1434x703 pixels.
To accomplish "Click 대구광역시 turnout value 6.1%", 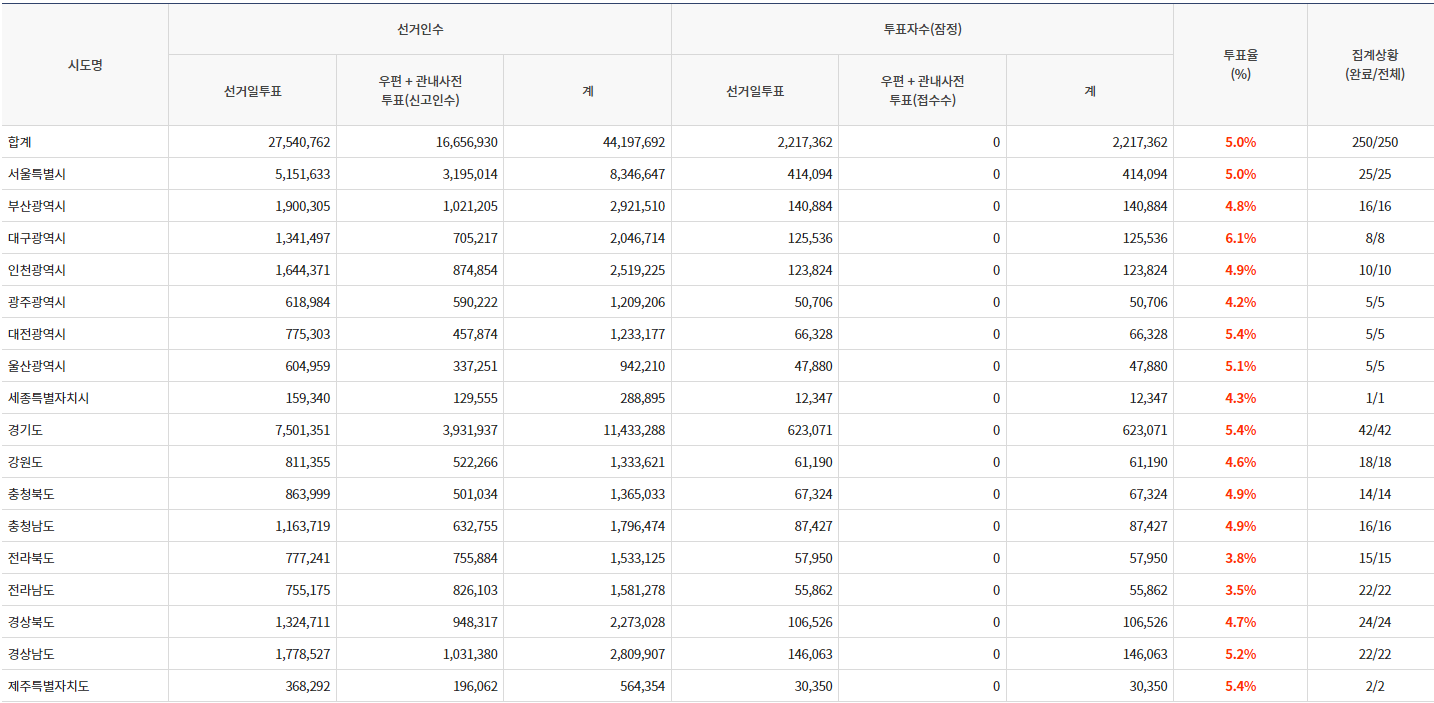I will [1240, 238].
